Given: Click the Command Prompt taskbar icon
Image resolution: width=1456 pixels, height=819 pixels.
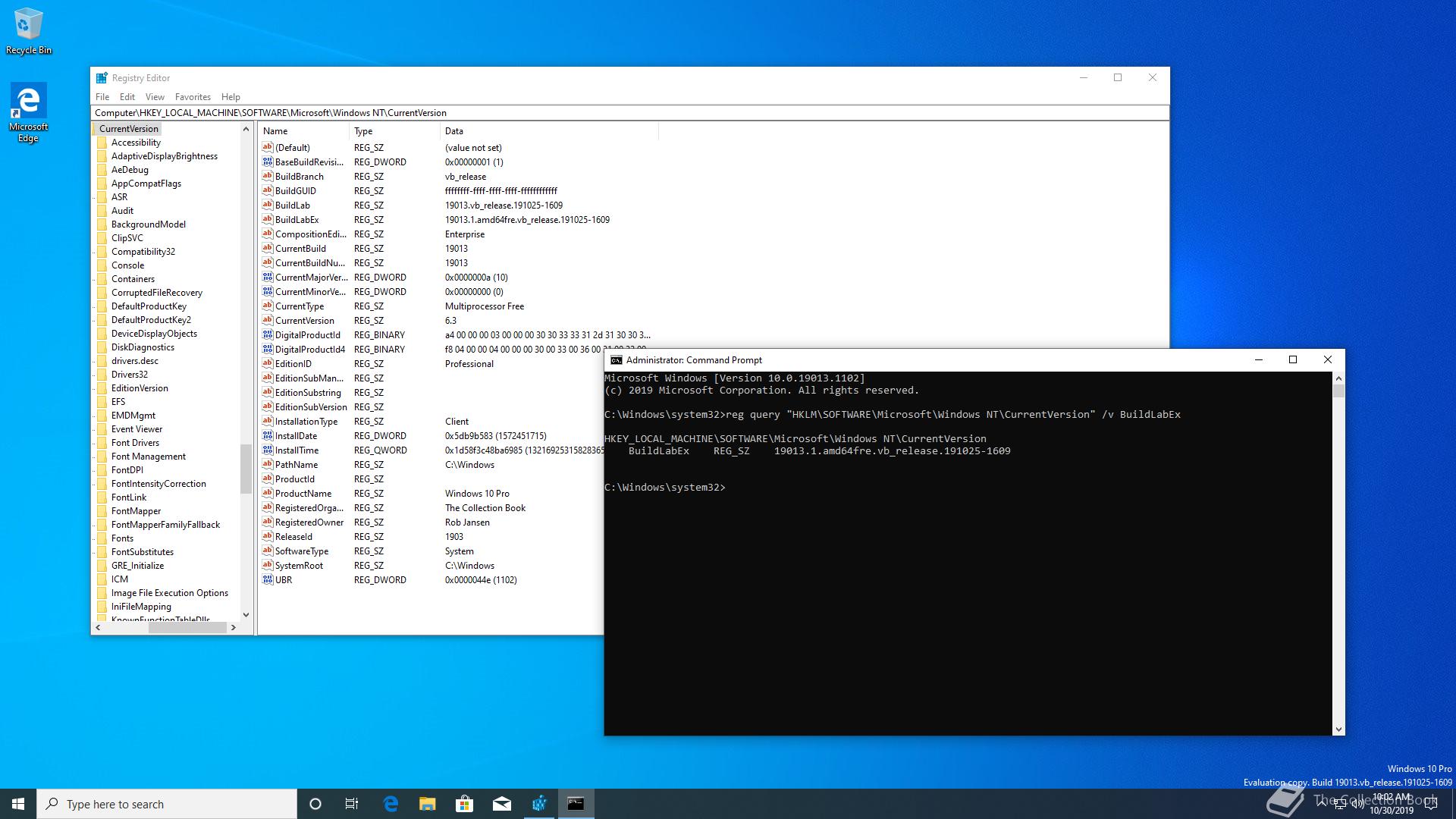Looking at the screenshot, I should tap(576, 803).
